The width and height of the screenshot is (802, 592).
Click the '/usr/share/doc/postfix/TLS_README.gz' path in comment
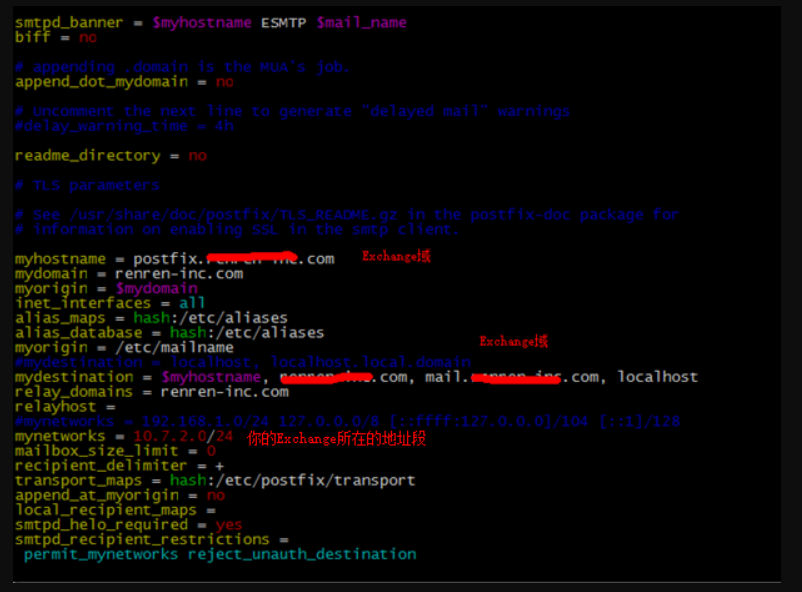[x=233, y=215]
